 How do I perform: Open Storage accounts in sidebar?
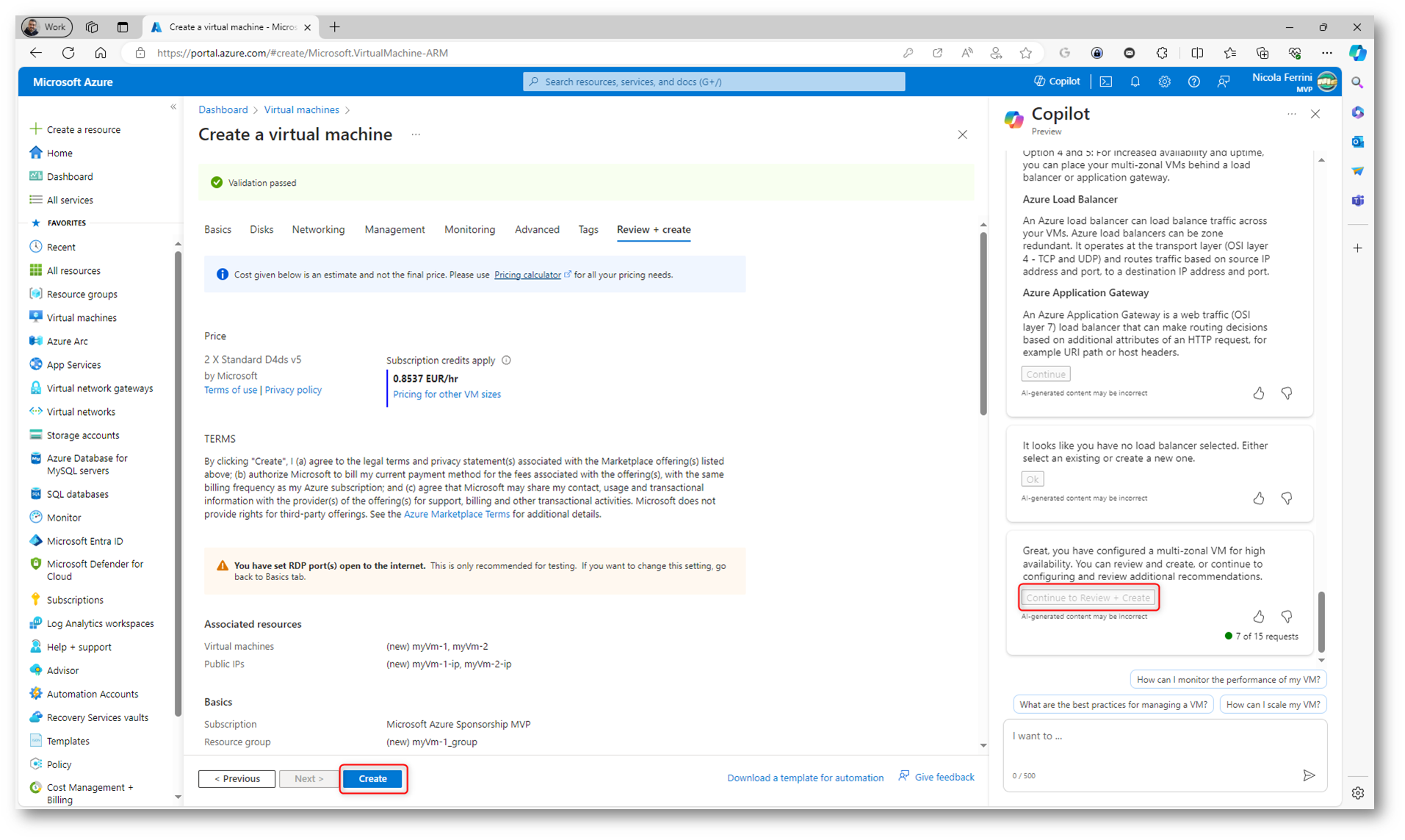[83, 435]
